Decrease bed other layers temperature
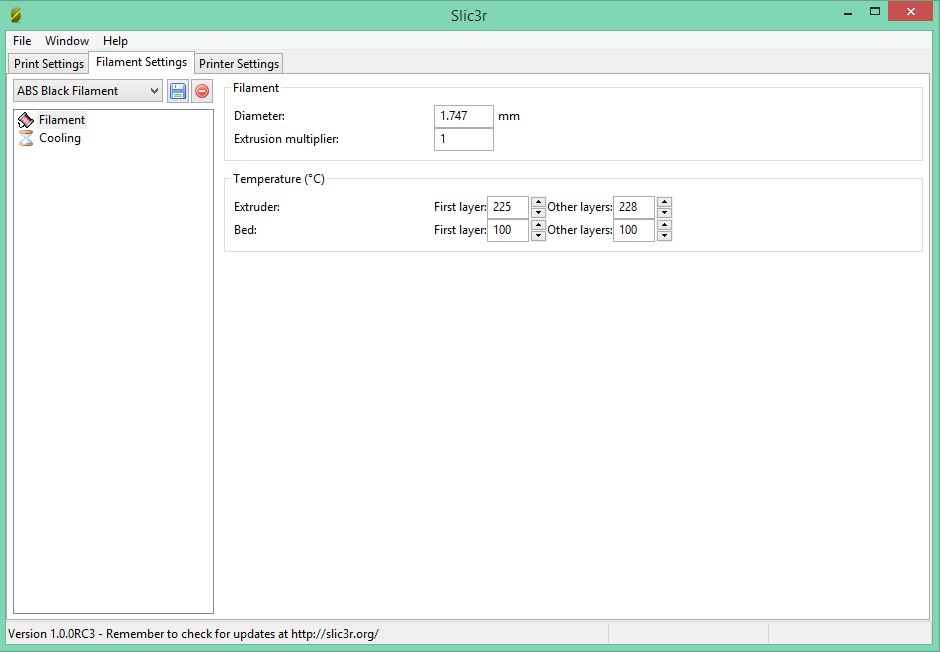The image size is (940, 652). tap(664, 235)
